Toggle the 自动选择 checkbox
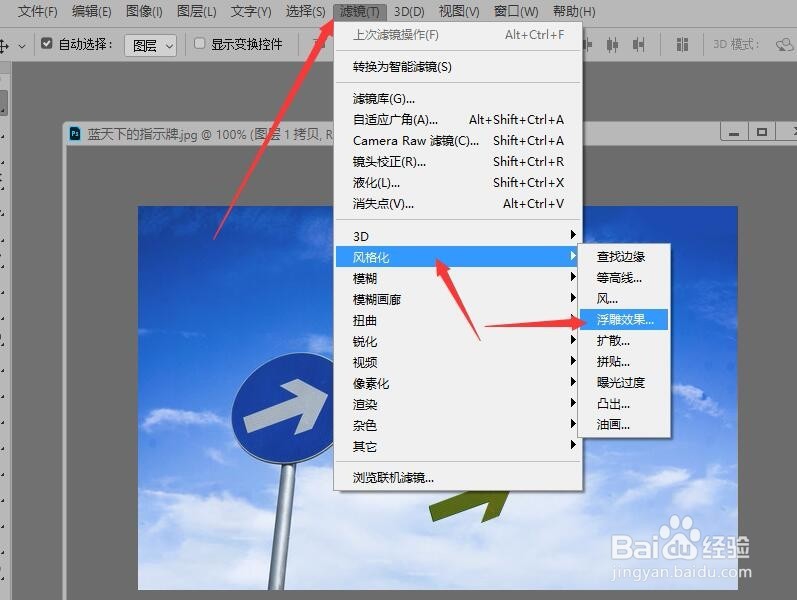 [x=46, y=44]
